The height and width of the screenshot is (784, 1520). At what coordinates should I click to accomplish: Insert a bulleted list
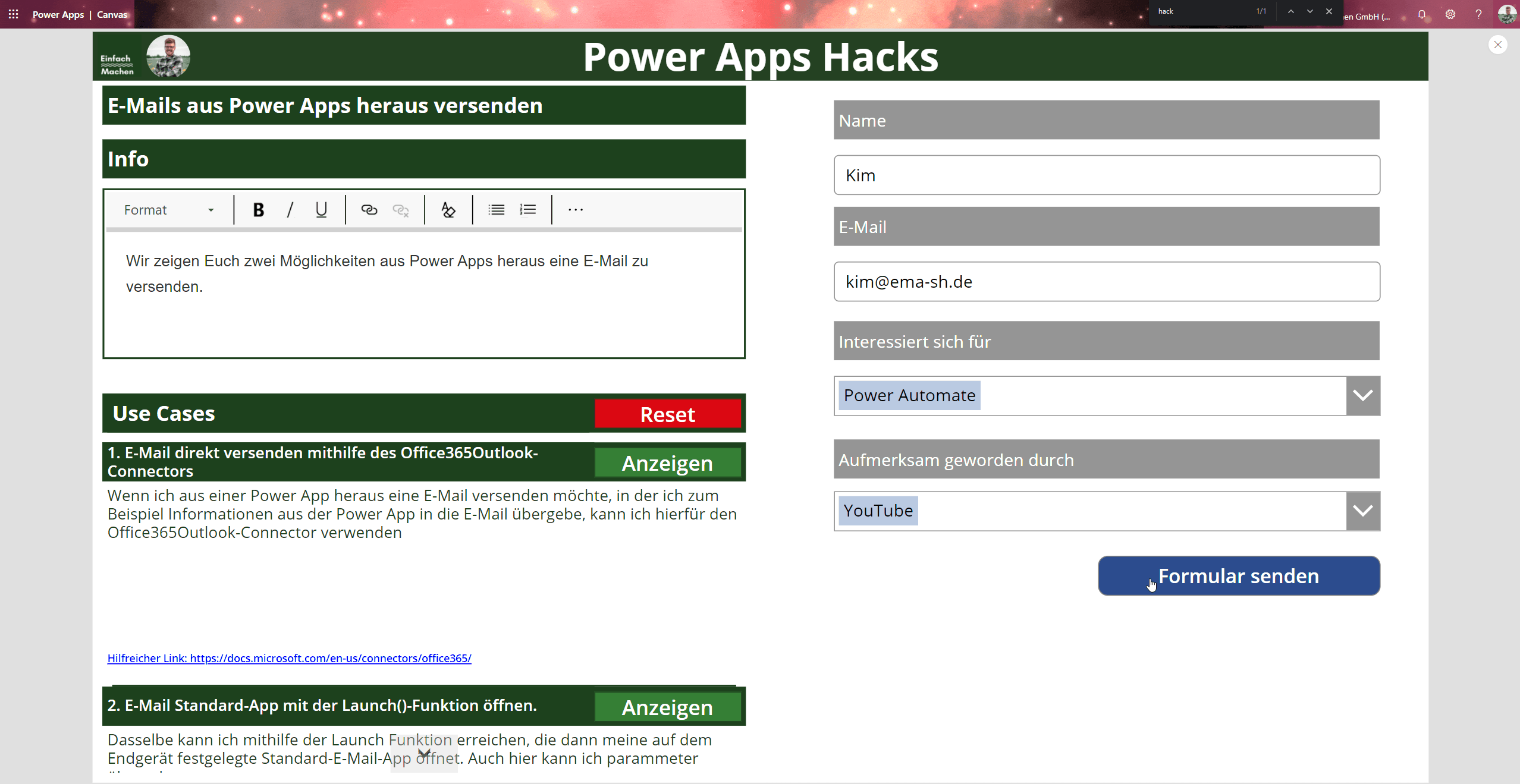(x=497, y=210)
